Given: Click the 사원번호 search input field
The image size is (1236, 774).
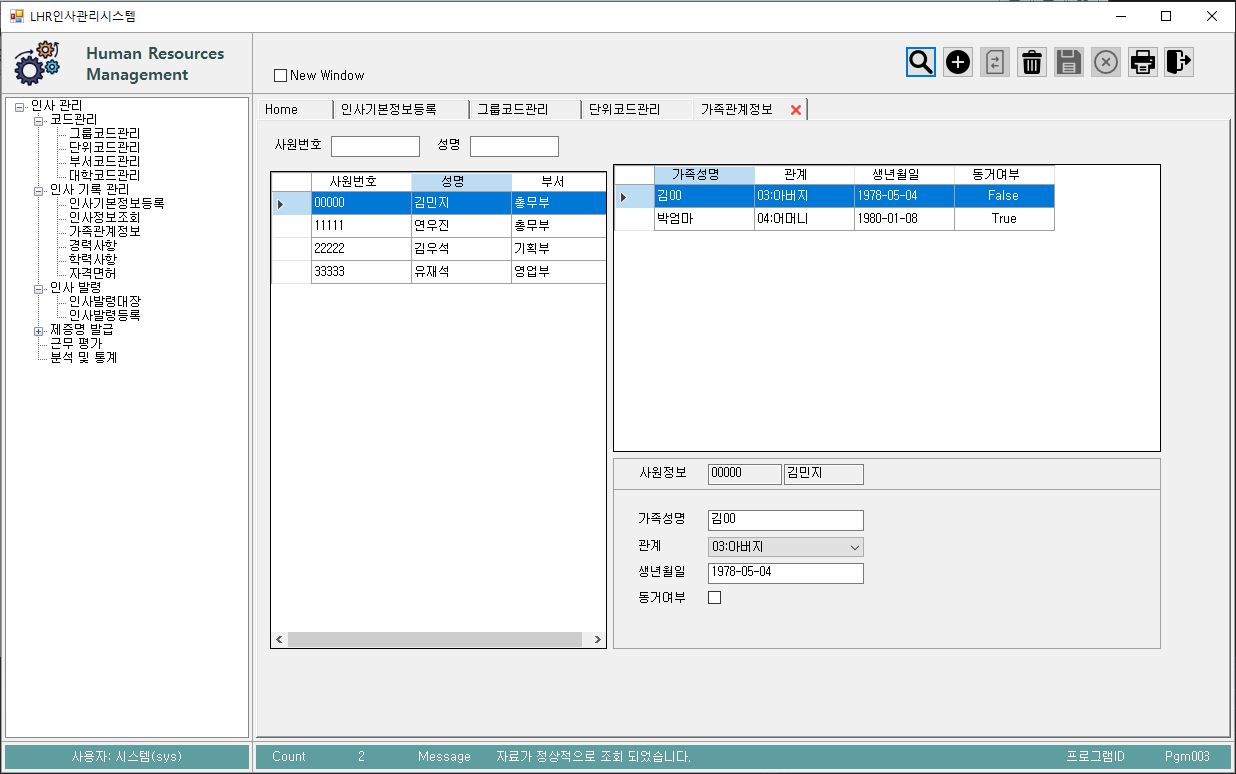Looking at the screenshot, I should coord(375,146).
